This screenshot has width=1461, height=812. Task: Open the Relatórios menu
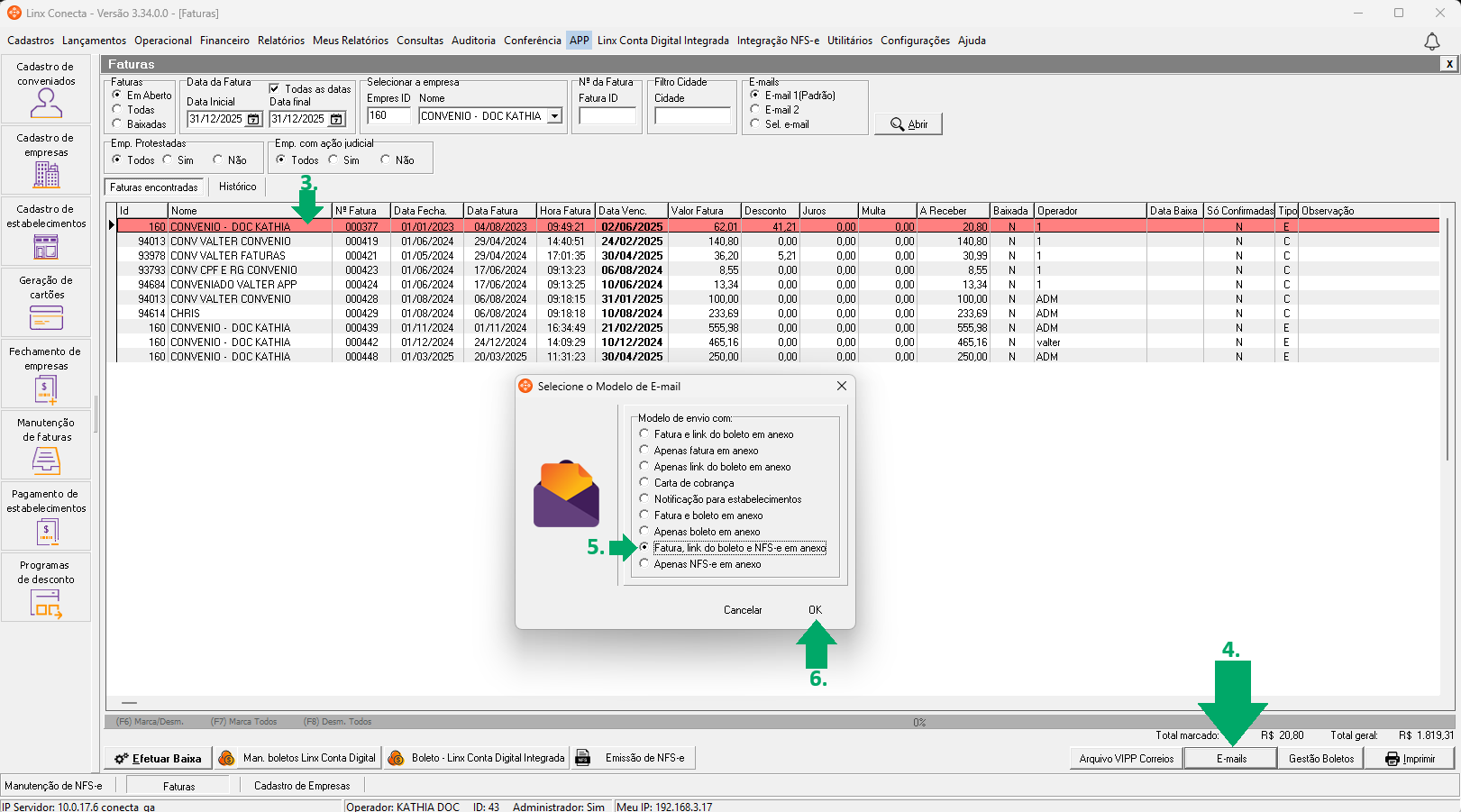(281, 41)
